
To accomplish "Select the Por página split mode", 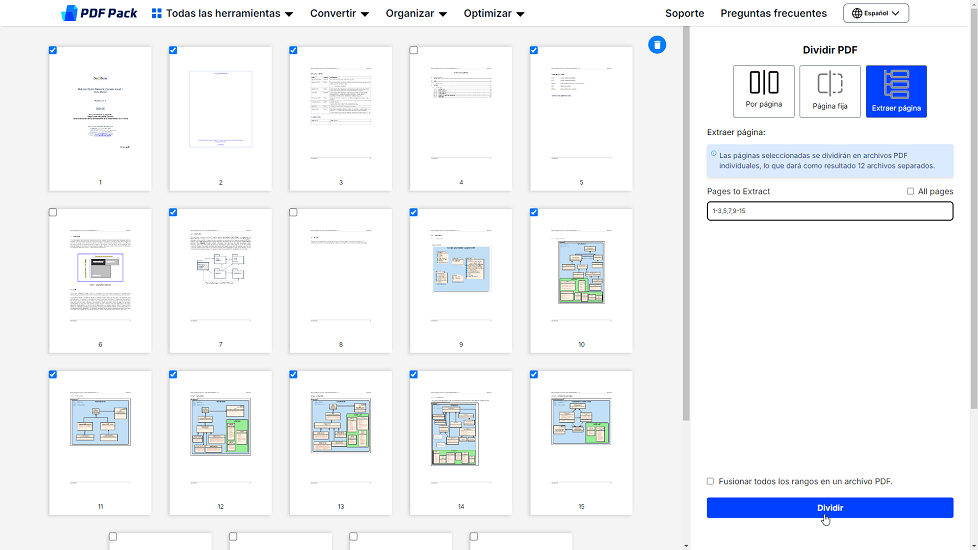I will [764, 91].
